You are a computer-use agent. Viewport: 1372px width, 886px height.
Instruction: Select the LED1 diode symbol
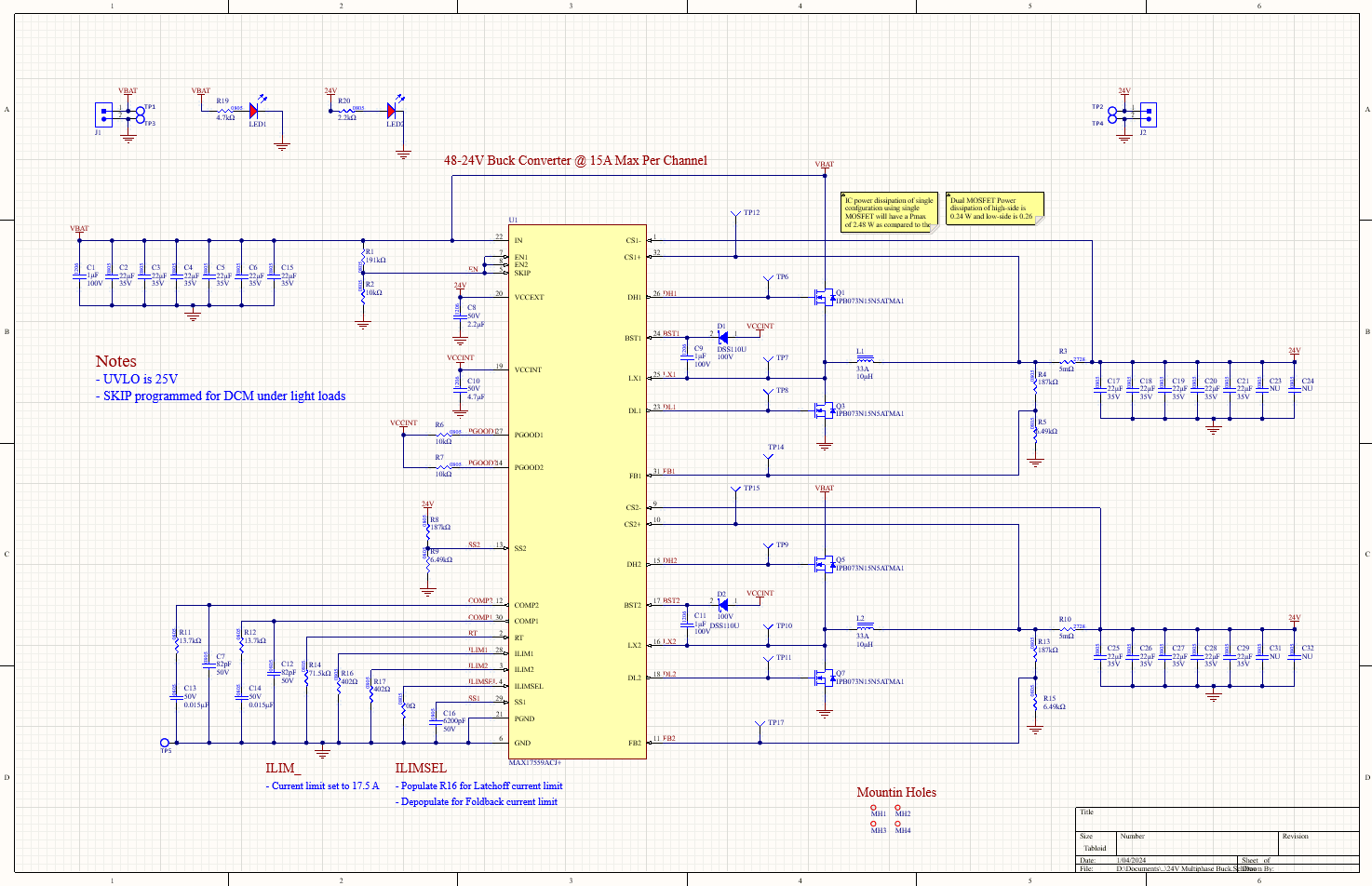click(252, 111)
